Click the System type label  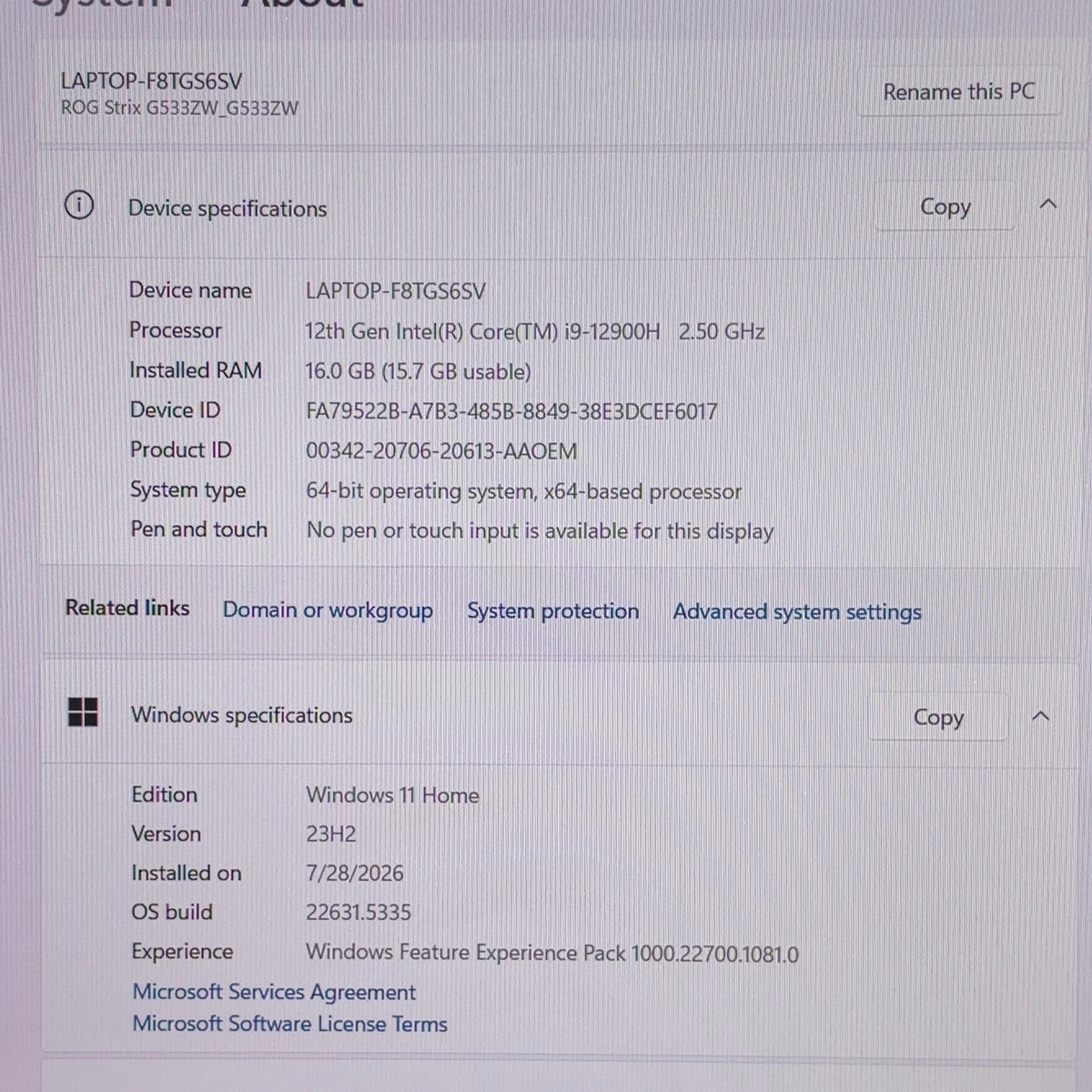click(x=188, y=490)
